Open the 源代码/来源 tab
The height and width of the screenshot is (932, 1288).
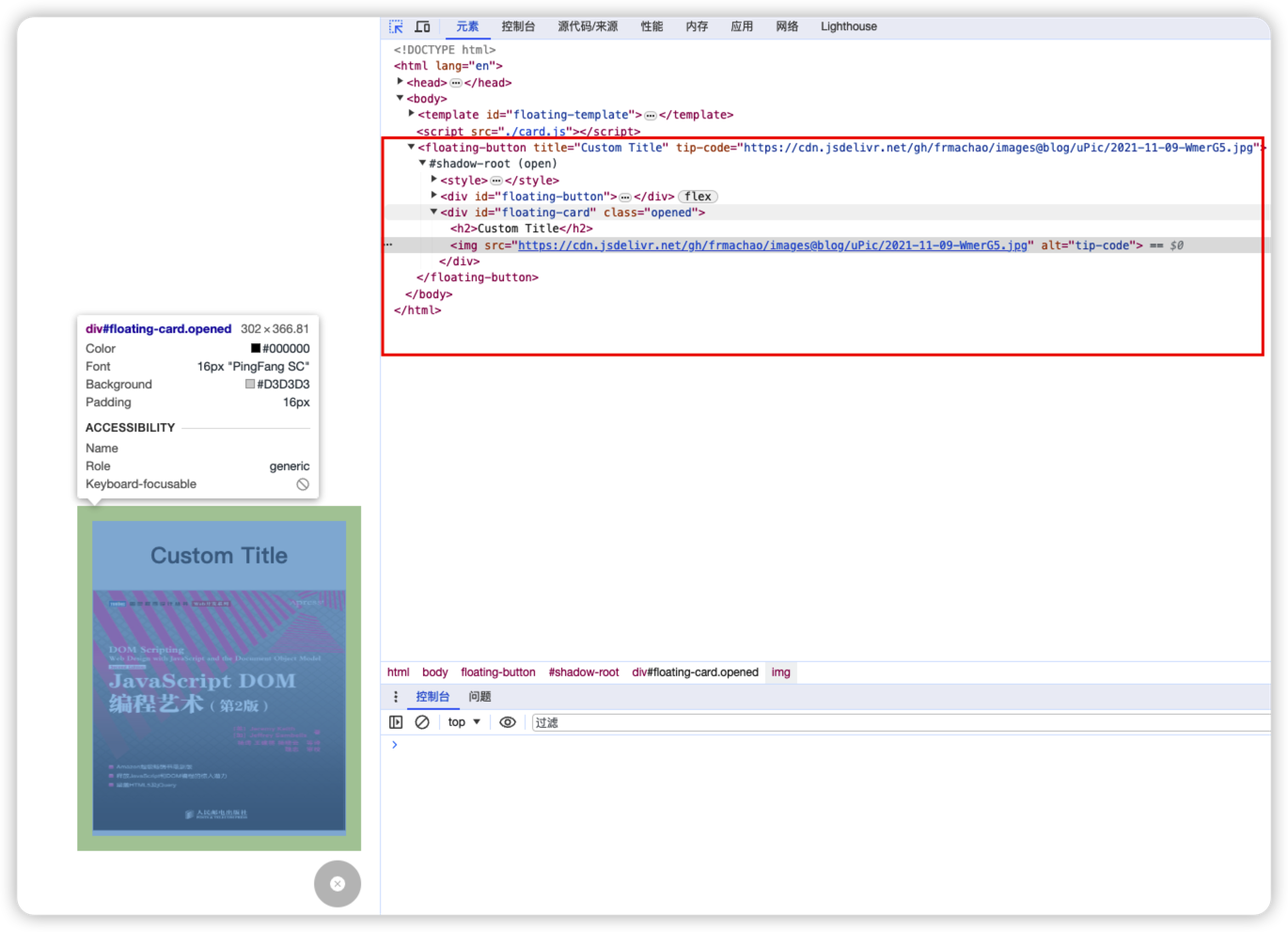588,26
